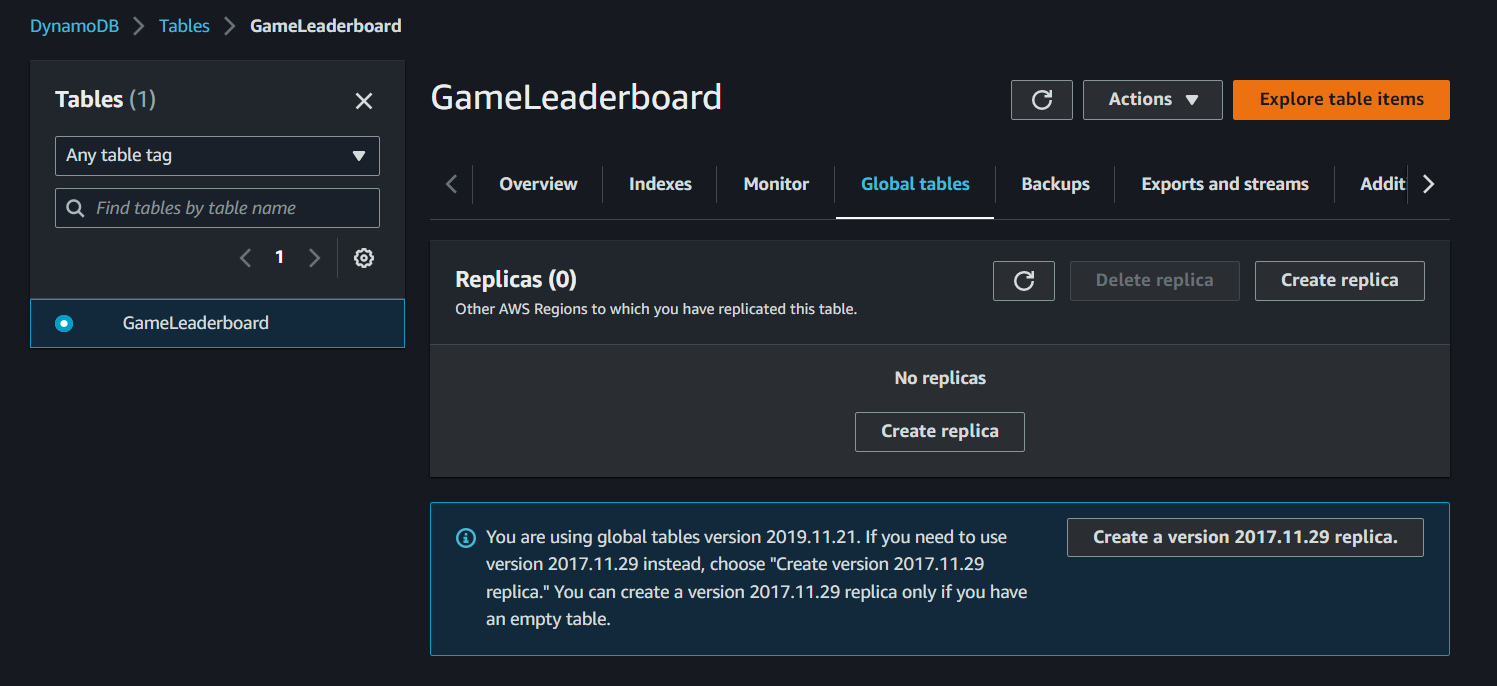Select the Global tables tab
This screenshot has height=686, width=1497.
coord(915,184)
